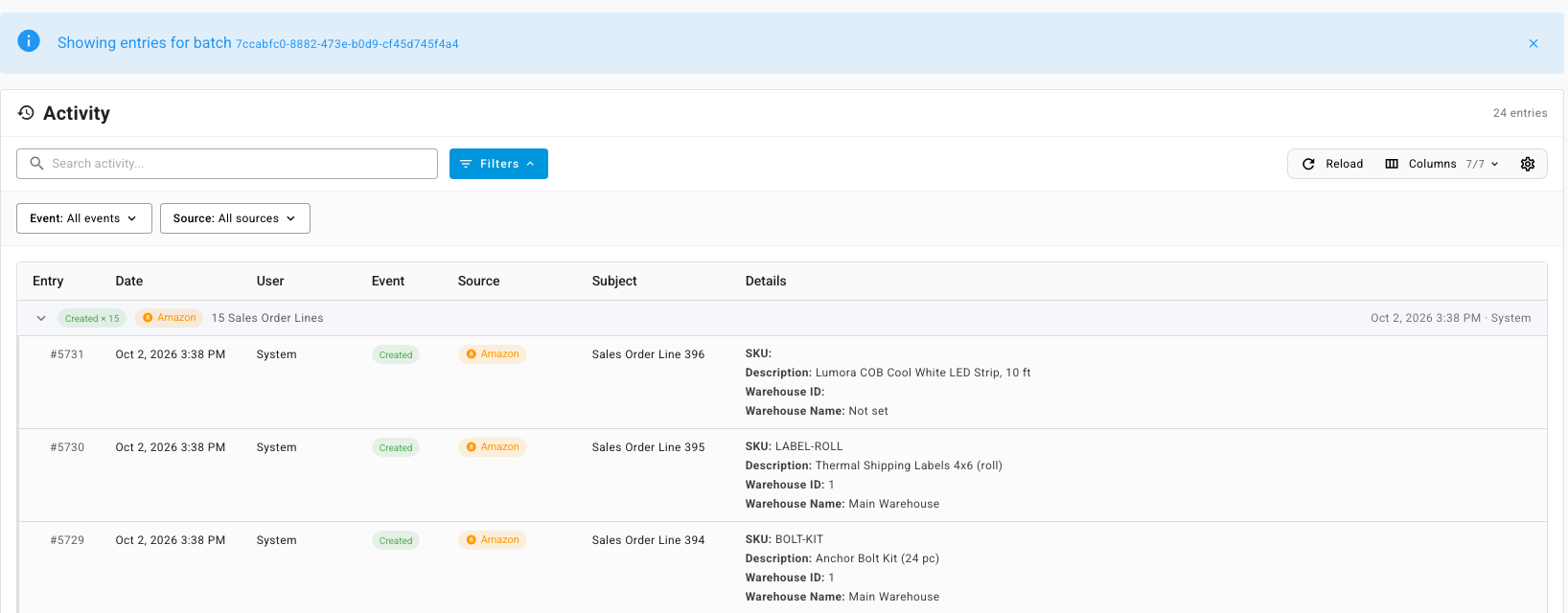Click Warehouse Name: Not set text
Image resolution: width=1568 pixels, height=613 pixels.
817,411
